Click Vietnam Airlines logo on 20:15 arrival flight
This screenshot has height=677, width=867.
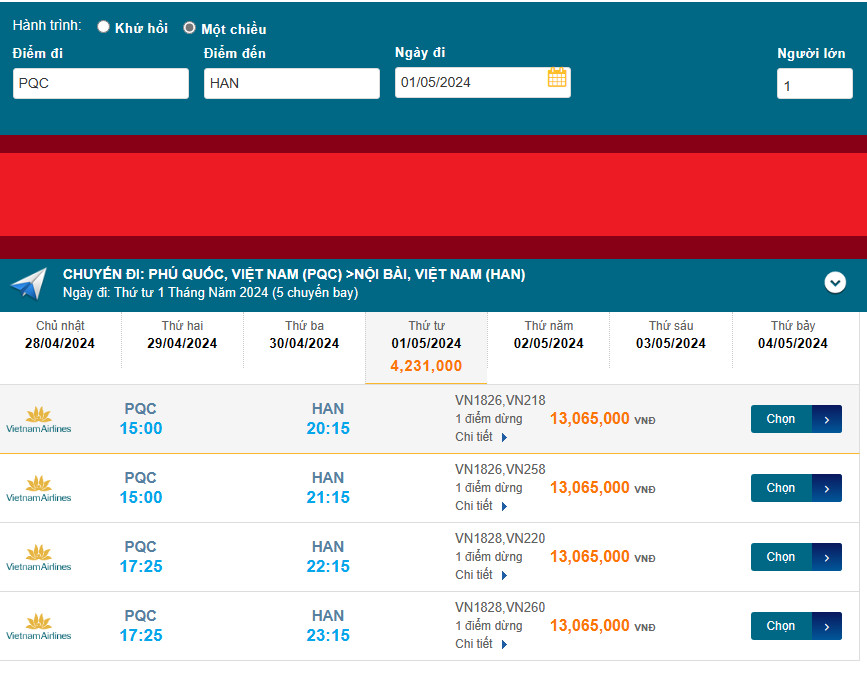pyautogui.click(x=39, y=419)
